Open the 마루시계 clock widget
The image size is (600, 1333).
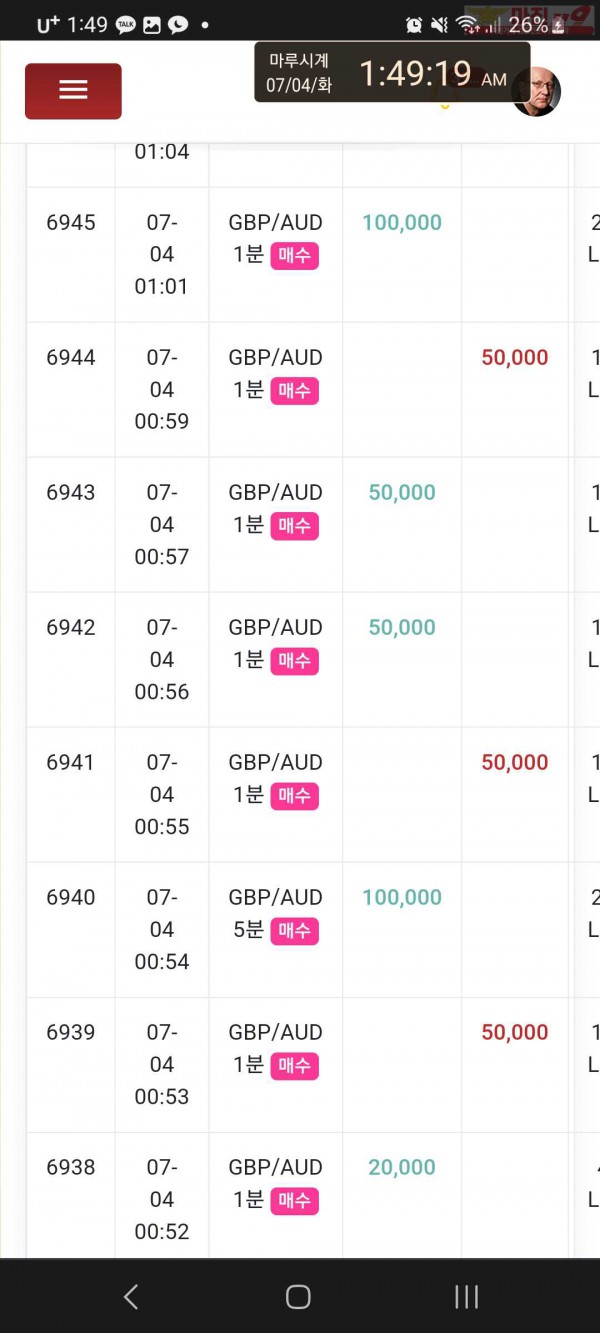pyautogui.click(x=392, y=73)
